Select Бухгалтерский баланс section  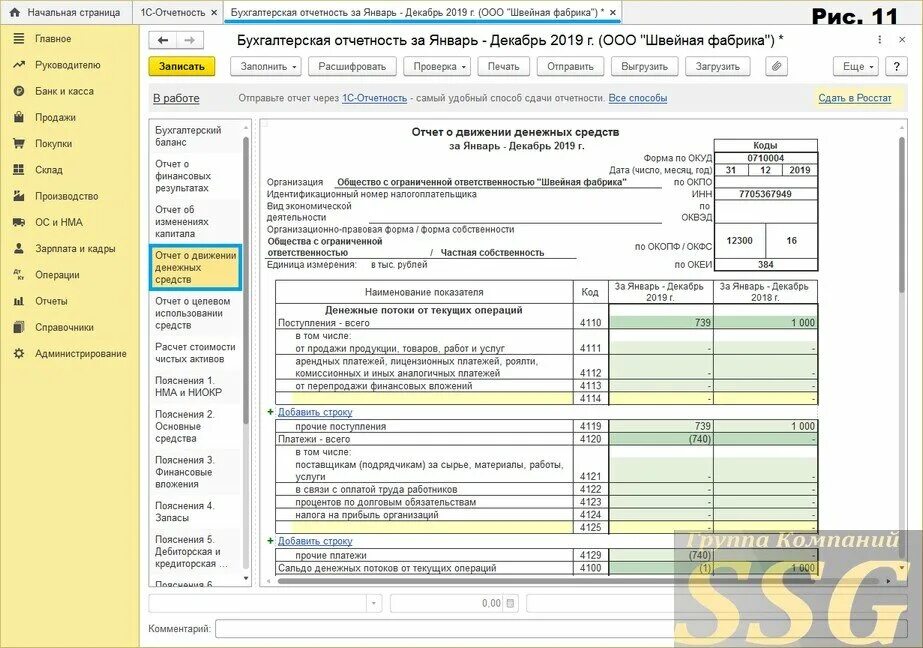[195, 136]
